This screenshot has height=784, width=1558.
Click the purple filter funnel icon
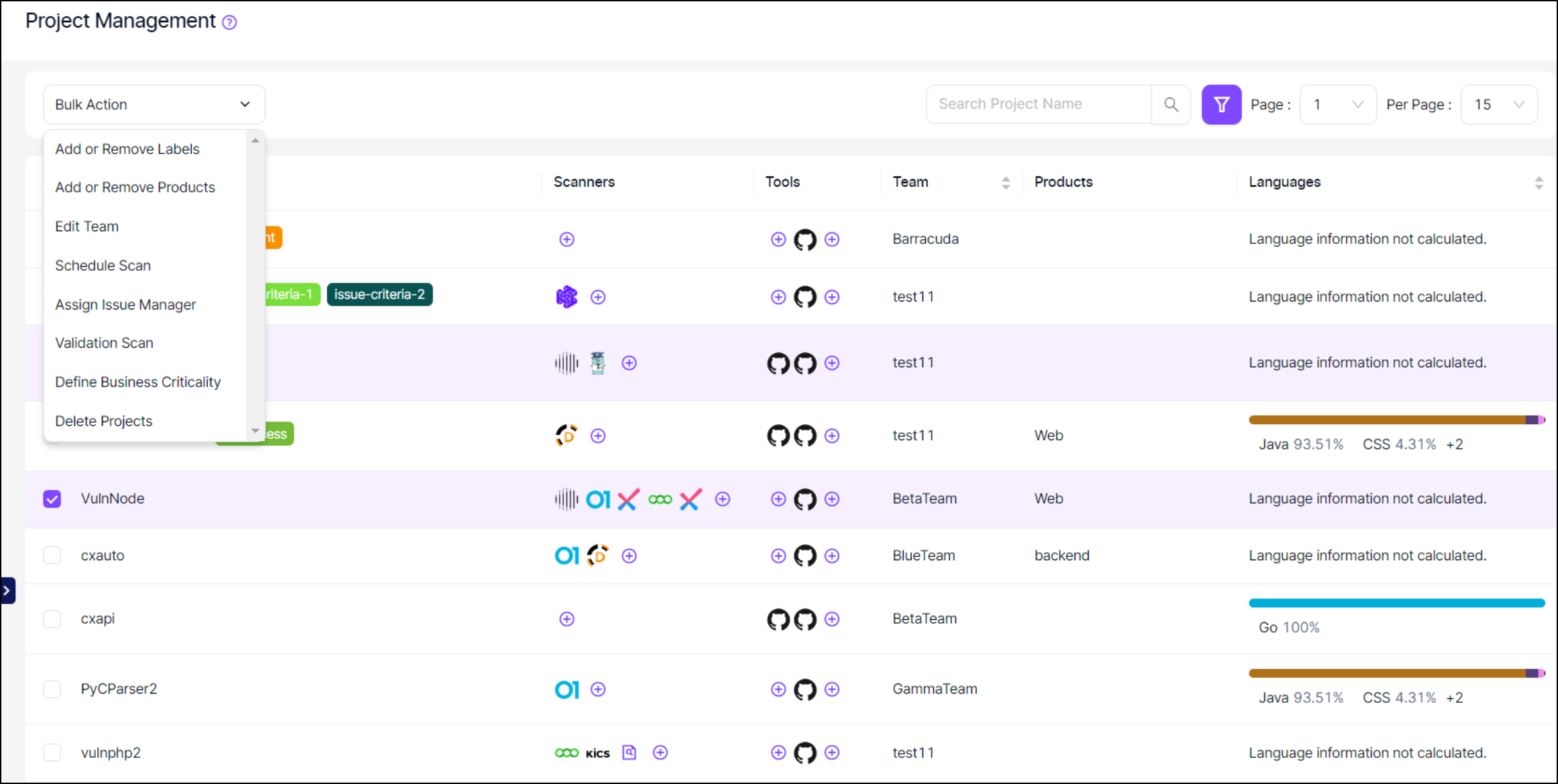(1221, 105)
